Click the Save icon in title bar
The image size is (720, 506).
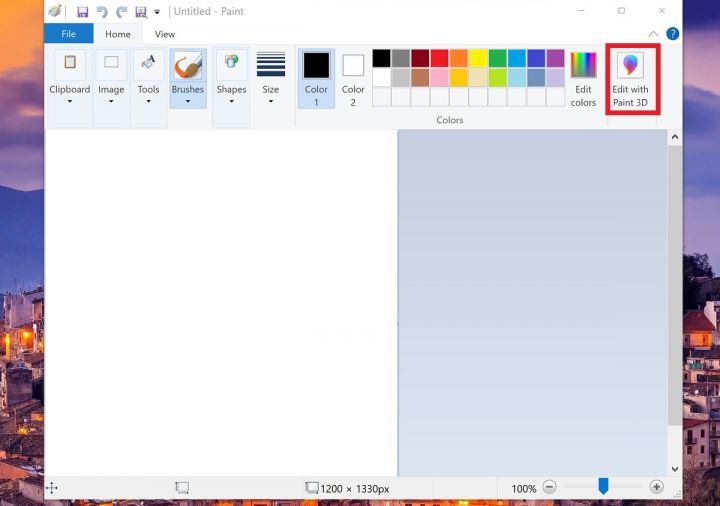click(82, 12)
